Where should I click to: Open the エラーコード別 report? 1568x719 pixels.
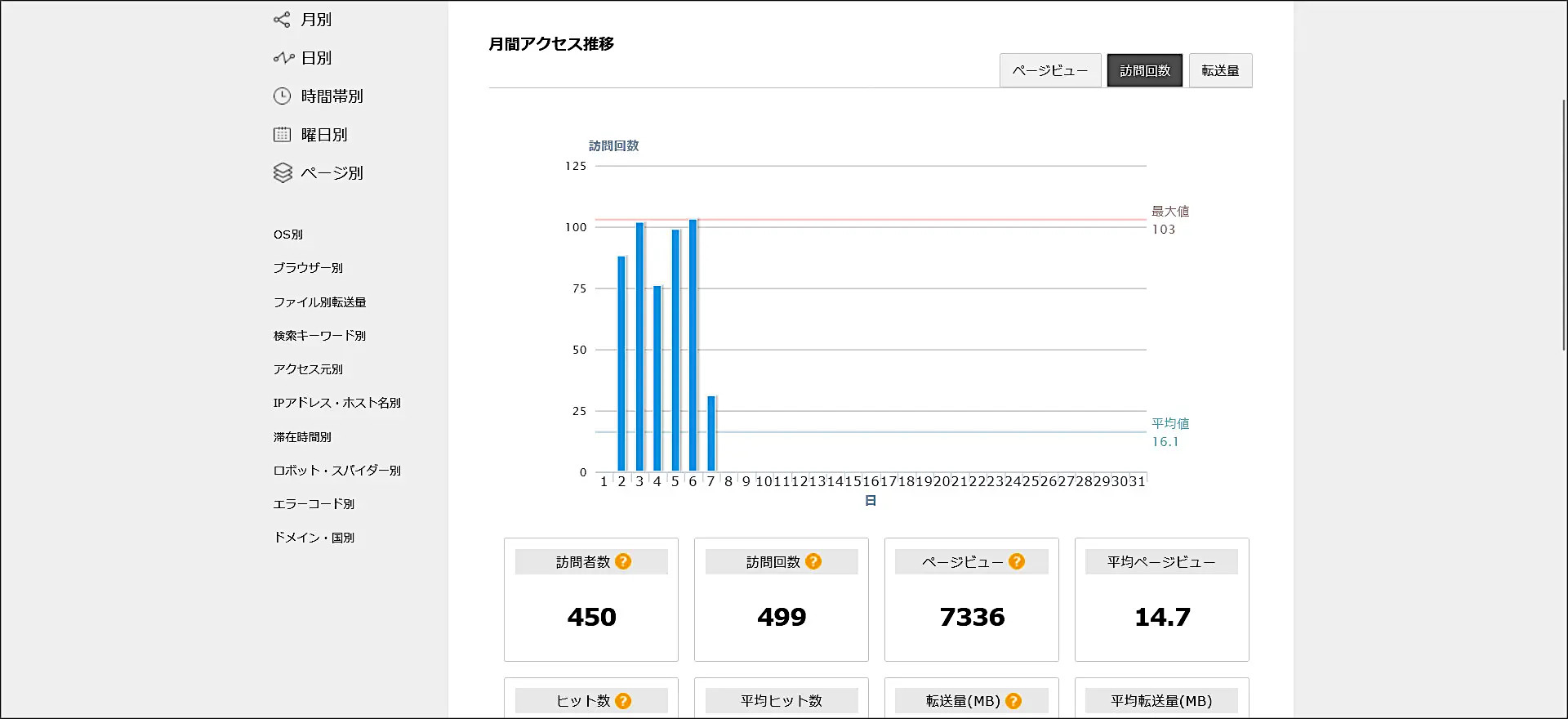click(x=314, y=504)
